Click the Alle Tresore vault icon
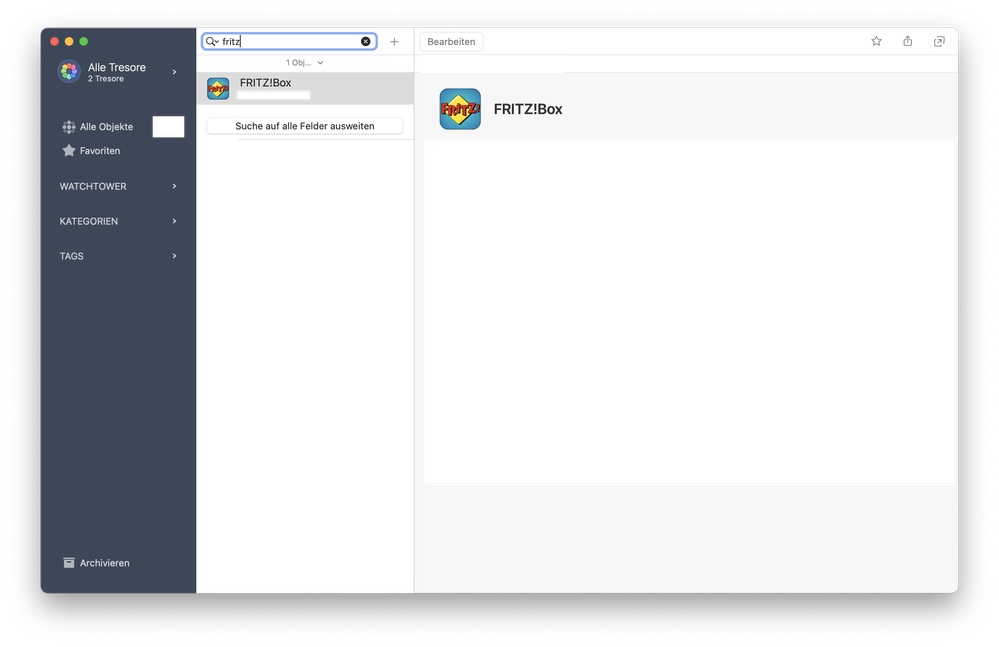This screenshot has width=999, height=647. (x=69, y=72)
